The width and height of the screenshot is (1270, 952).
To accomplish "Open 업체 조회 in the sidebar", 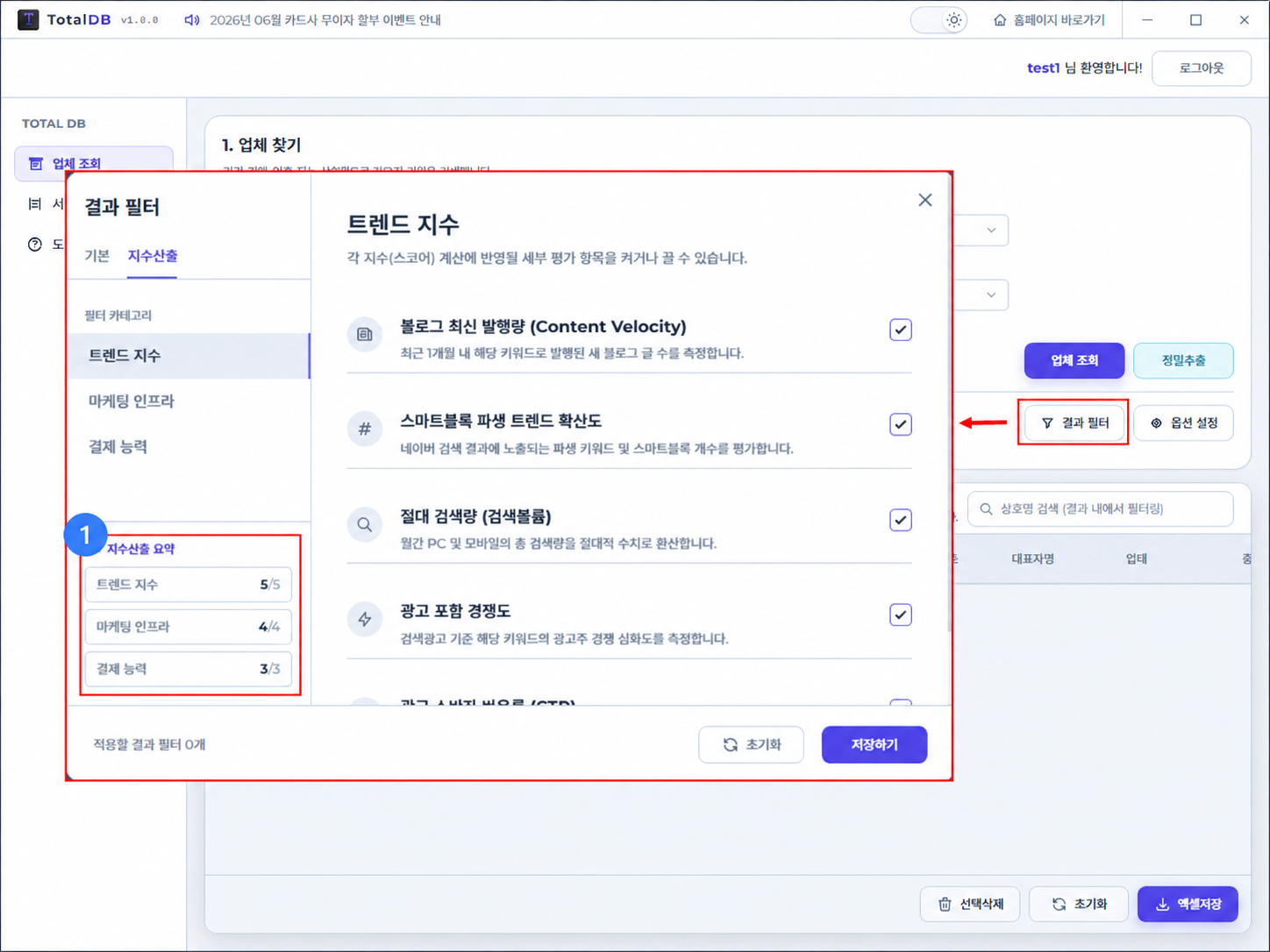I will pyautogui.click(x=93, y=163).
